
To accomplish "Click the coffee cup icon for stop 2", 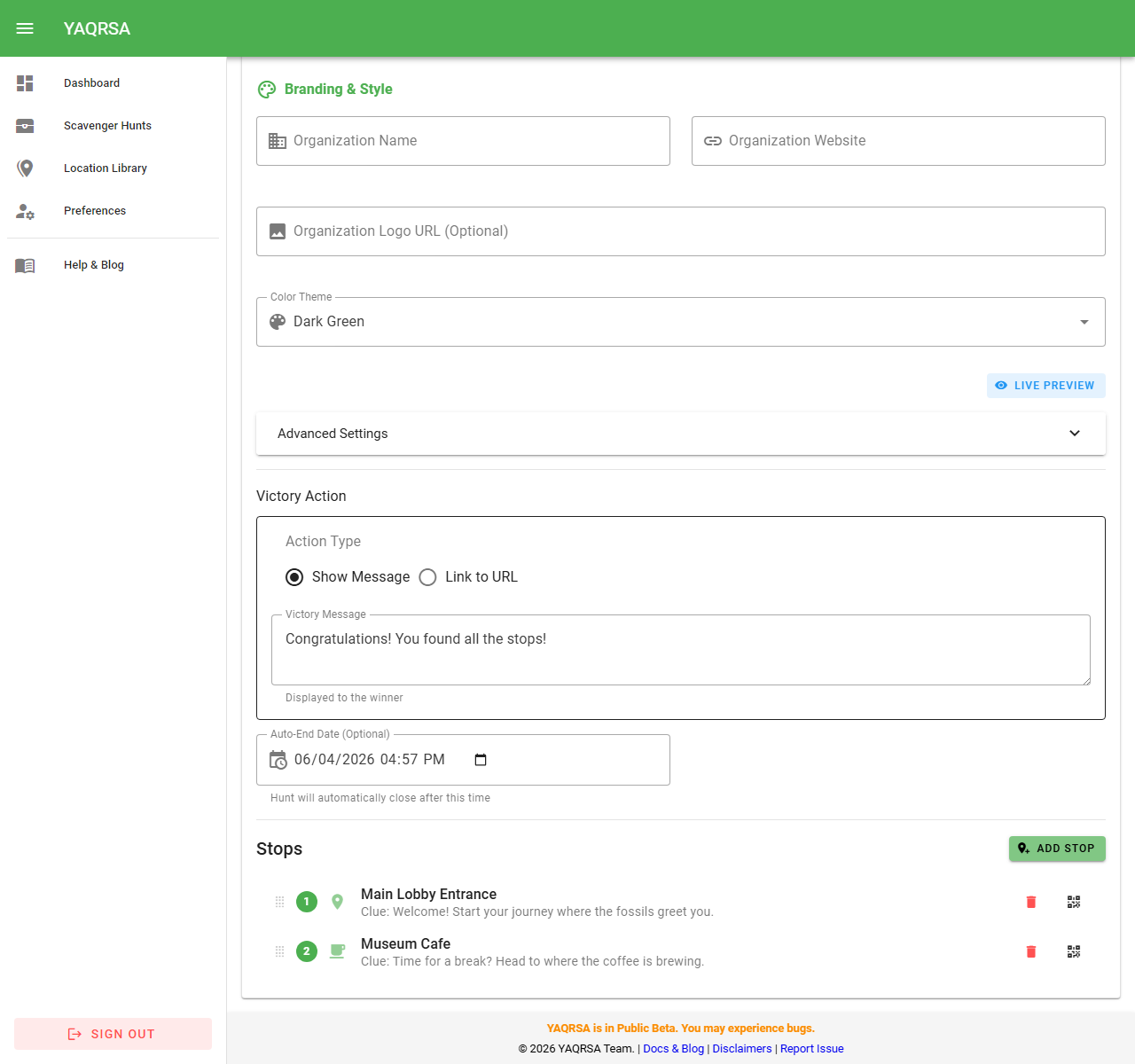I will coord(337,951).
